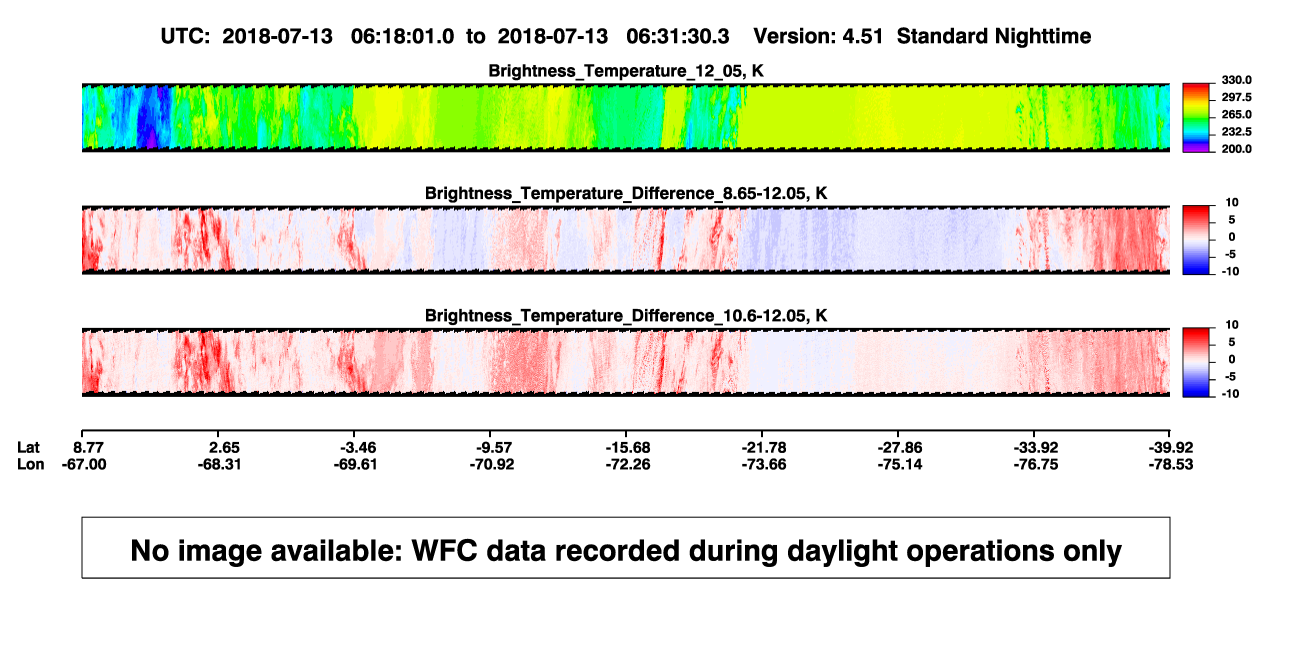Click latitude value -3.46

point(356,446)
